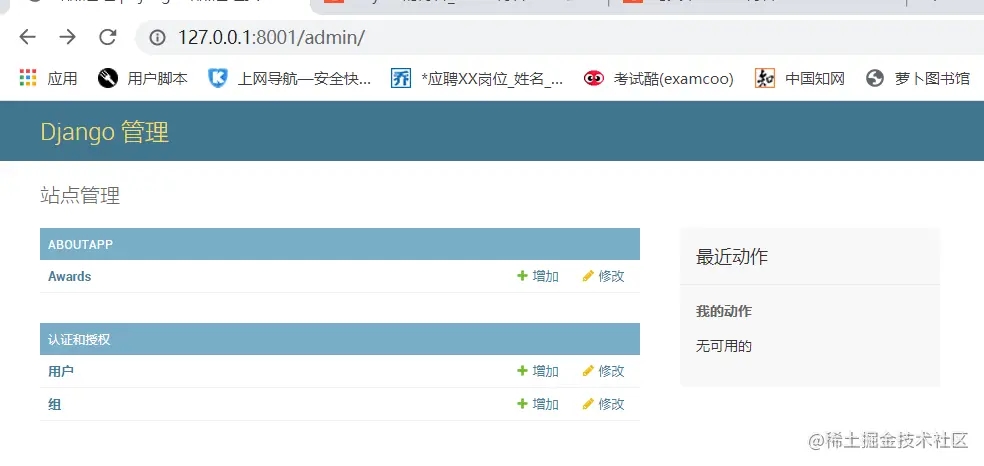Viewport: 984px width, 466px height.
Task: Open the ABOUTAPP section header
Action: (80, 245)
